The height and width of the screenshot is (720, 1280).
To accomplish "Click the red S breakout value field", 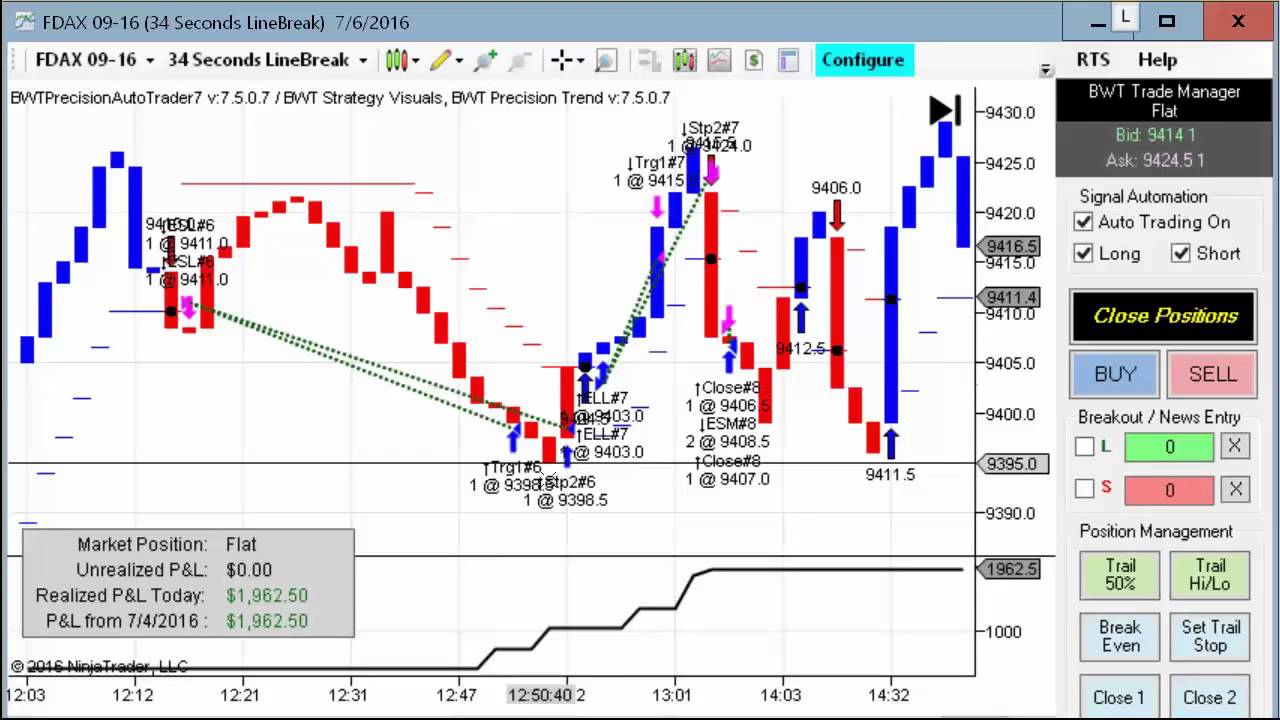I will pos(1169,490).
